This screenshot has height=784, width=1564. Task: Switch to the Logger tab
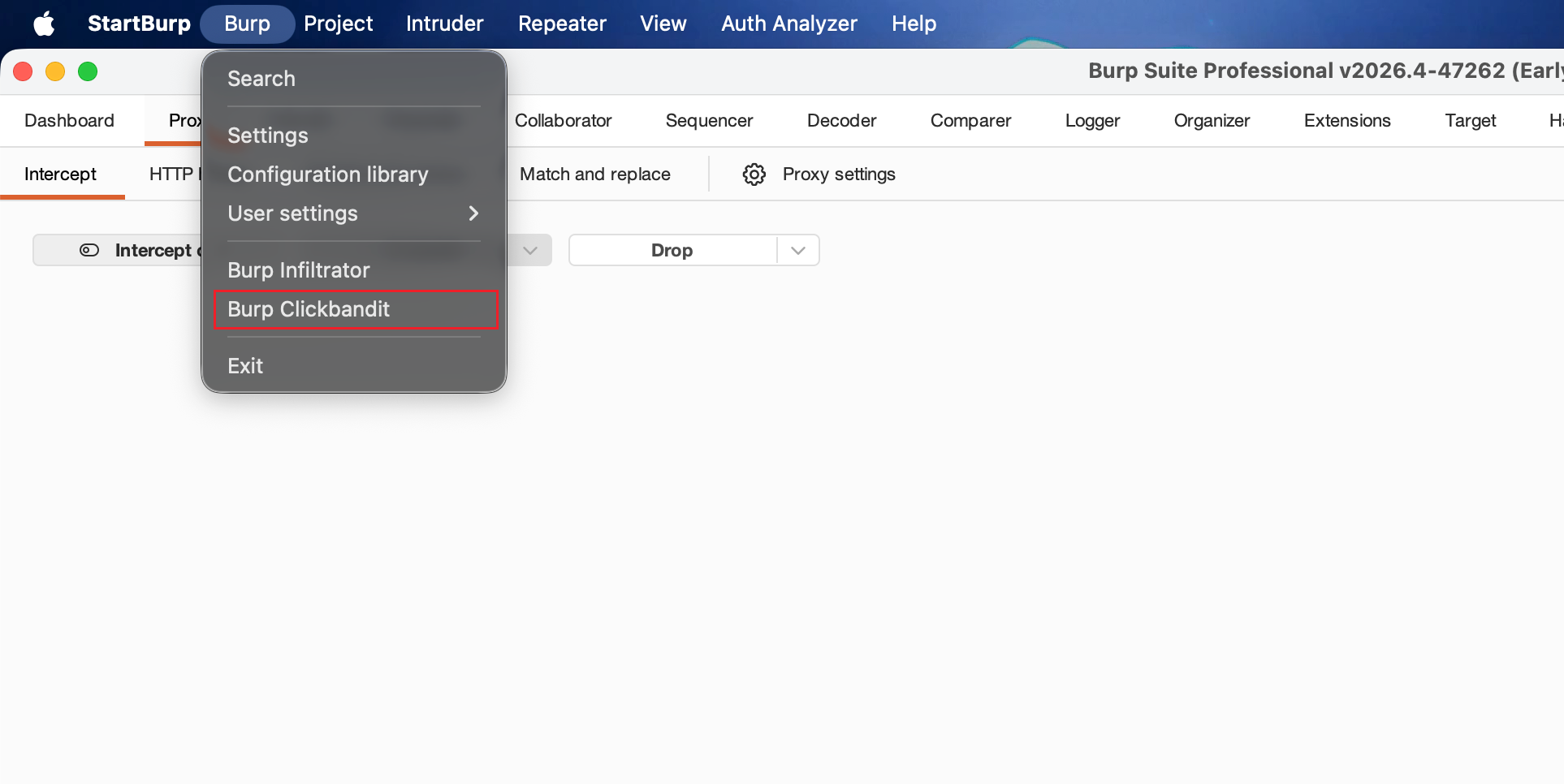(x=1093, y=121)
